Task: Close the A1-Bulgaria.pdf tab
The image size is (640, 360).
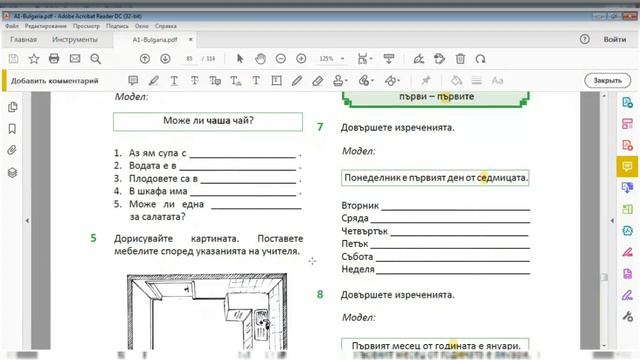Action: [x=190, y=40]
